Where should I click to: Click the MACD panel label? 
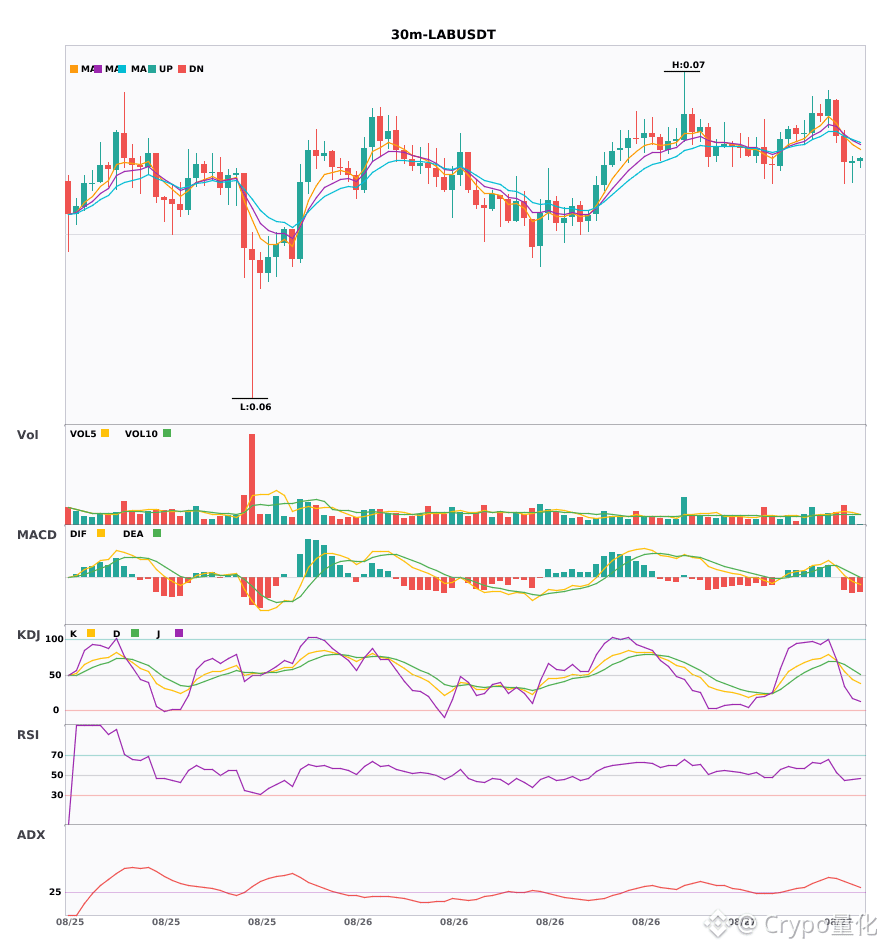(x=37, y=535)
